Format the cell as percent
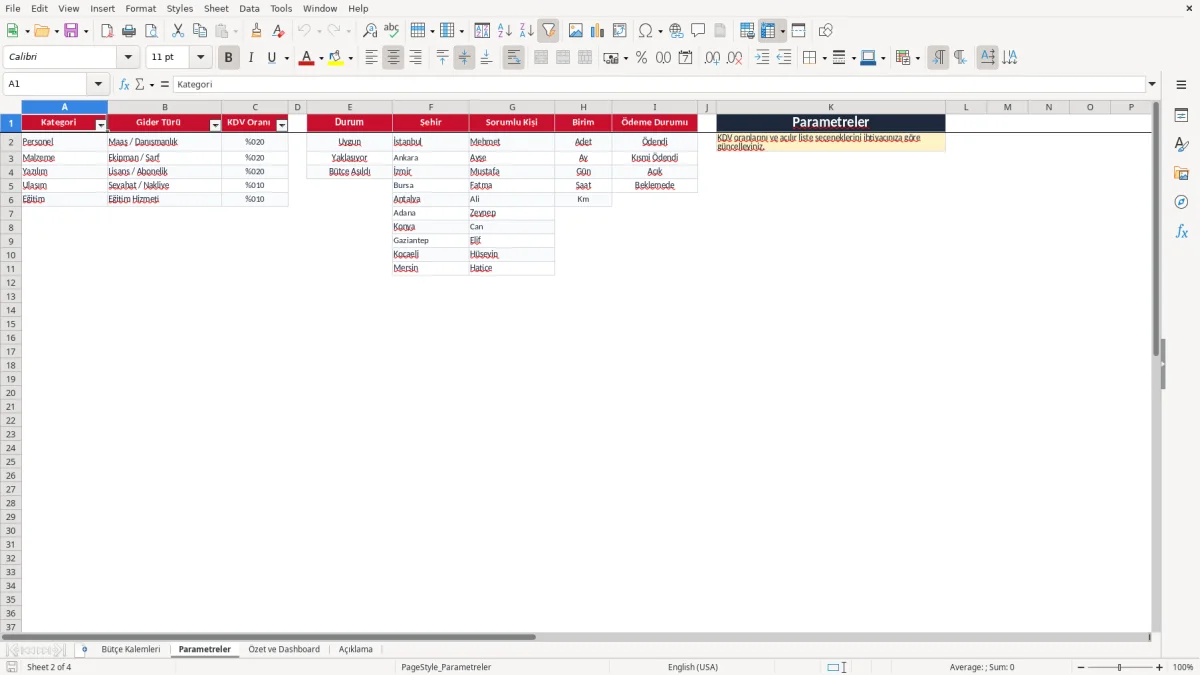The image size is (1200, 675). pyautogui.click(x=641, y=58)
